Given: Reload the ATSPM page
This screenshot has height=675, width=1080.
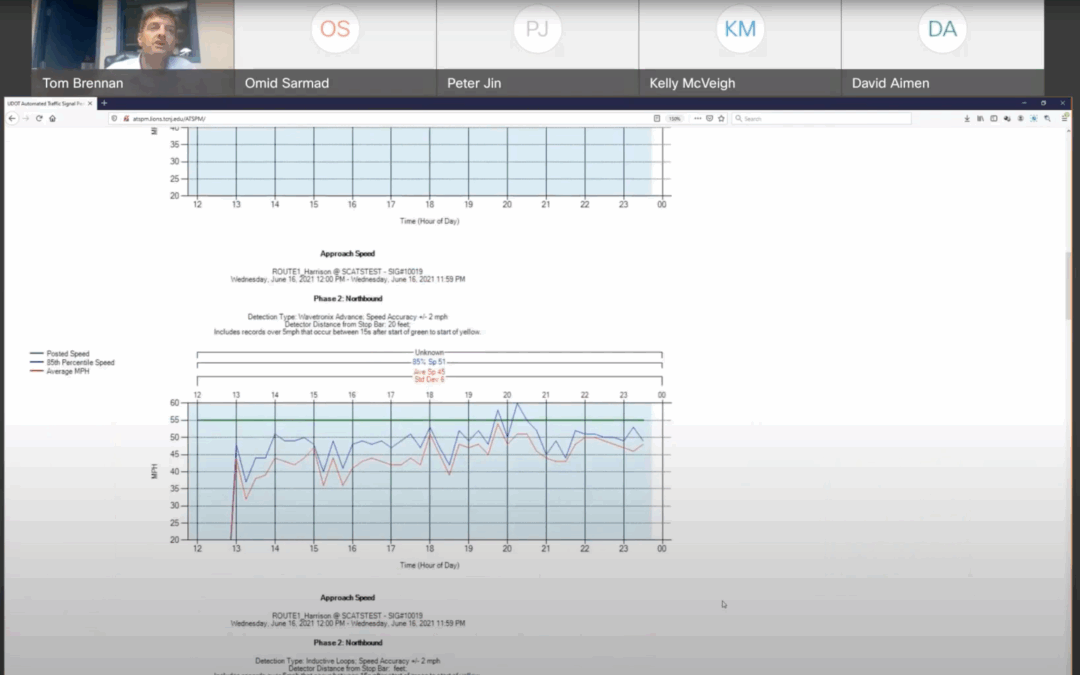Looking at the screenshot, I should coord(39,118).
